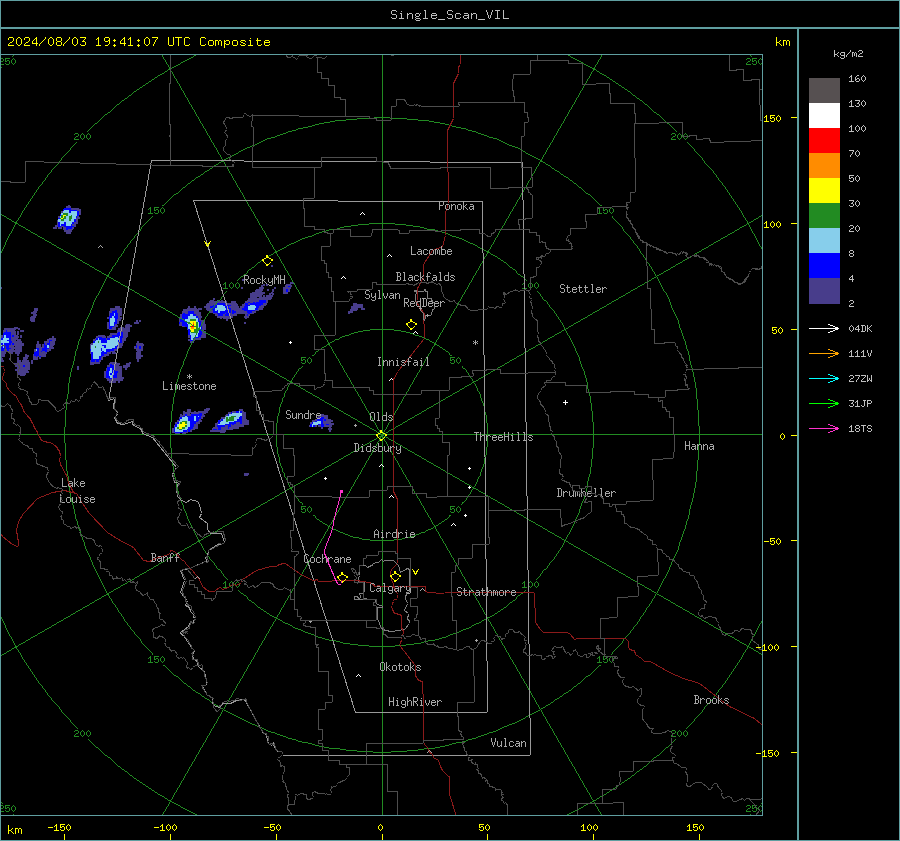Click the white 04DK arrow legend icon
The width and height of the screenshot is (900, 841).
[824, 328]
